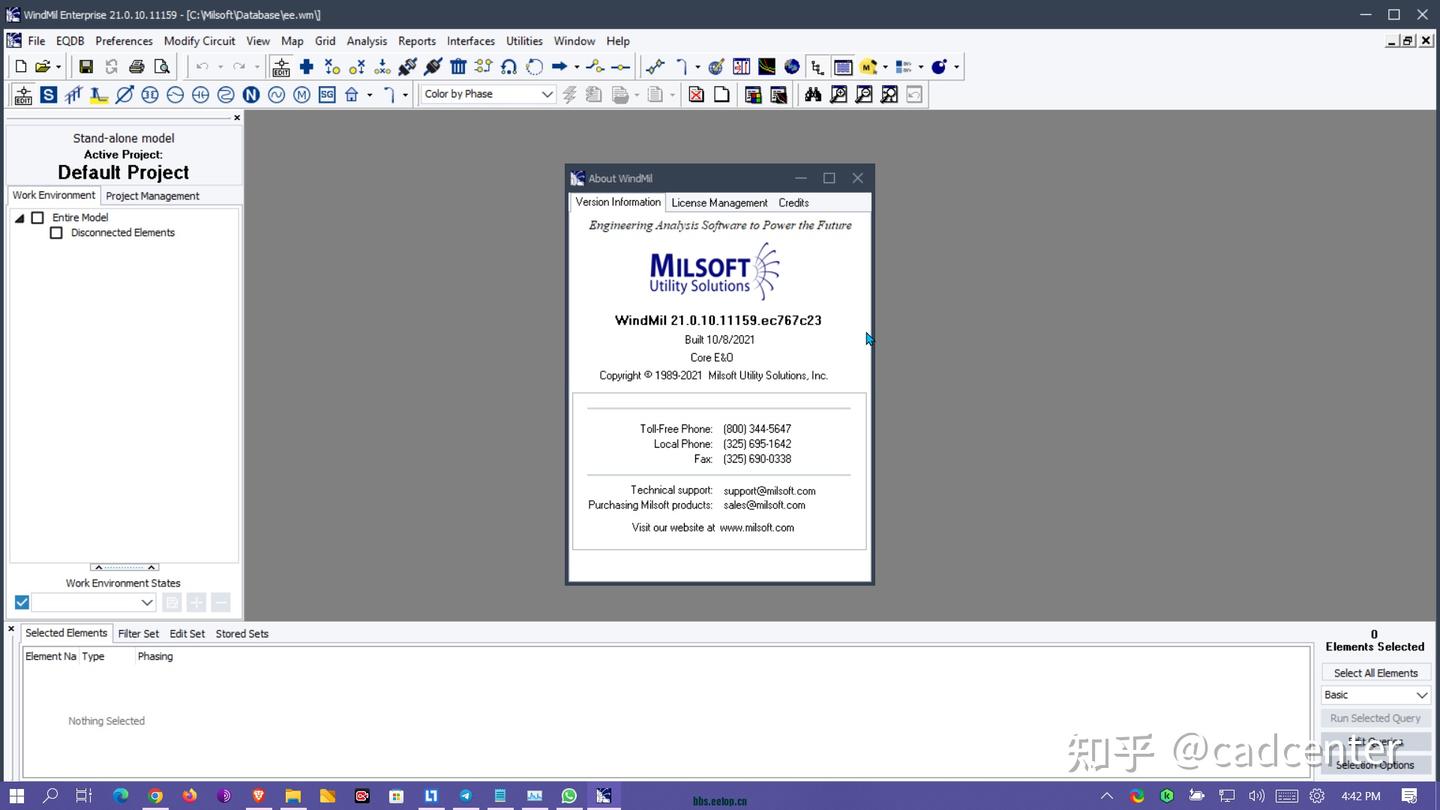Click the Print icon on the toolbar
Screen dimensions: 1440x810
pos(136,66)
